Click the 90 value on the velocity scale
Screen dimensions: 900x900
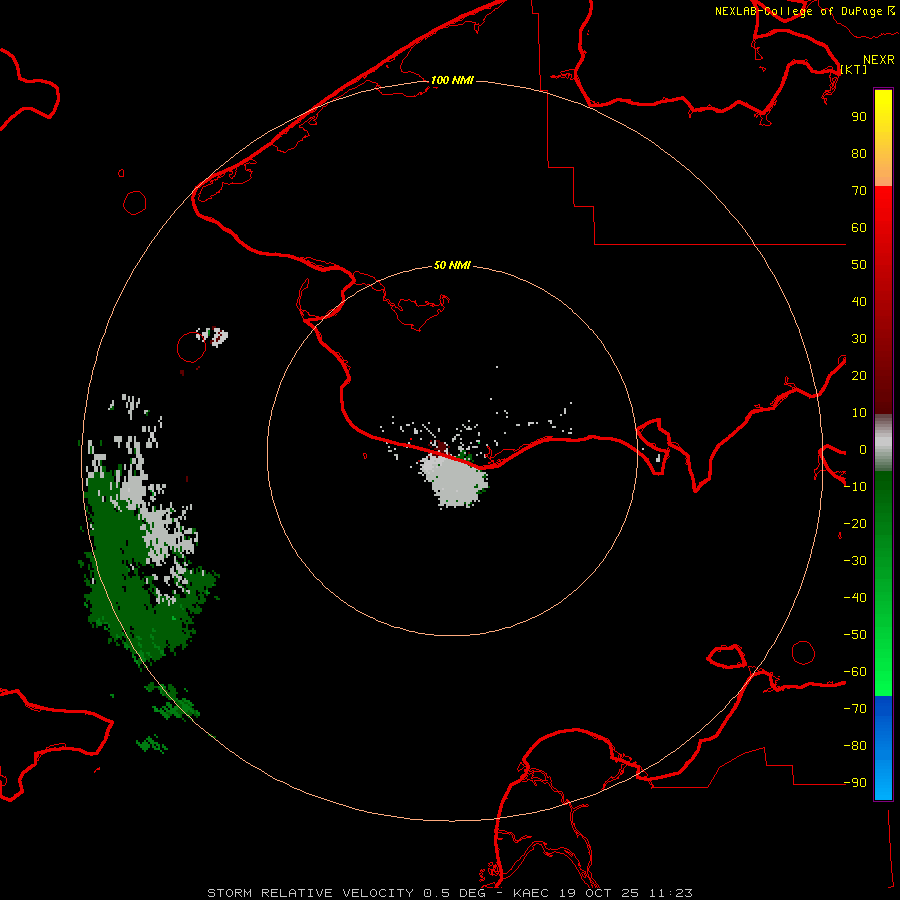pyautogui.click(x=859, y=117)
